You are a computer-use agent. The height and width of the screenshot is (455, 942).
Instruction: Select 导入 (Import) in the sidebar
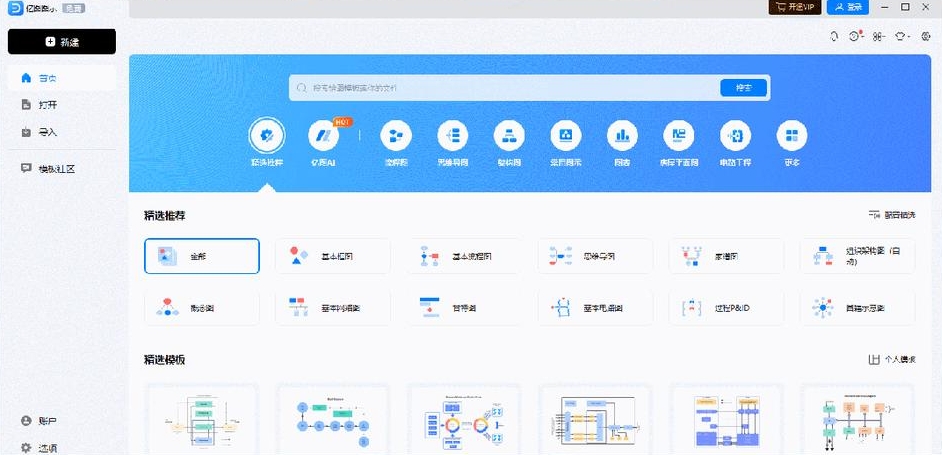62,132
